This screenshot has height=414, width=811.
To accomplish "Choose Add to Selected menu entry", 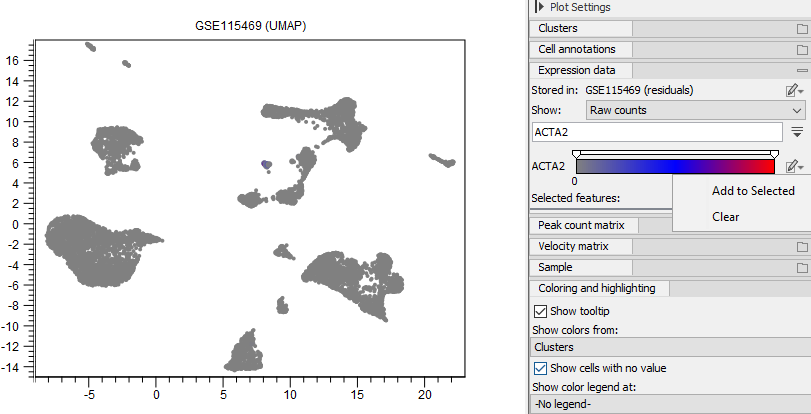I will click(753, 191).
